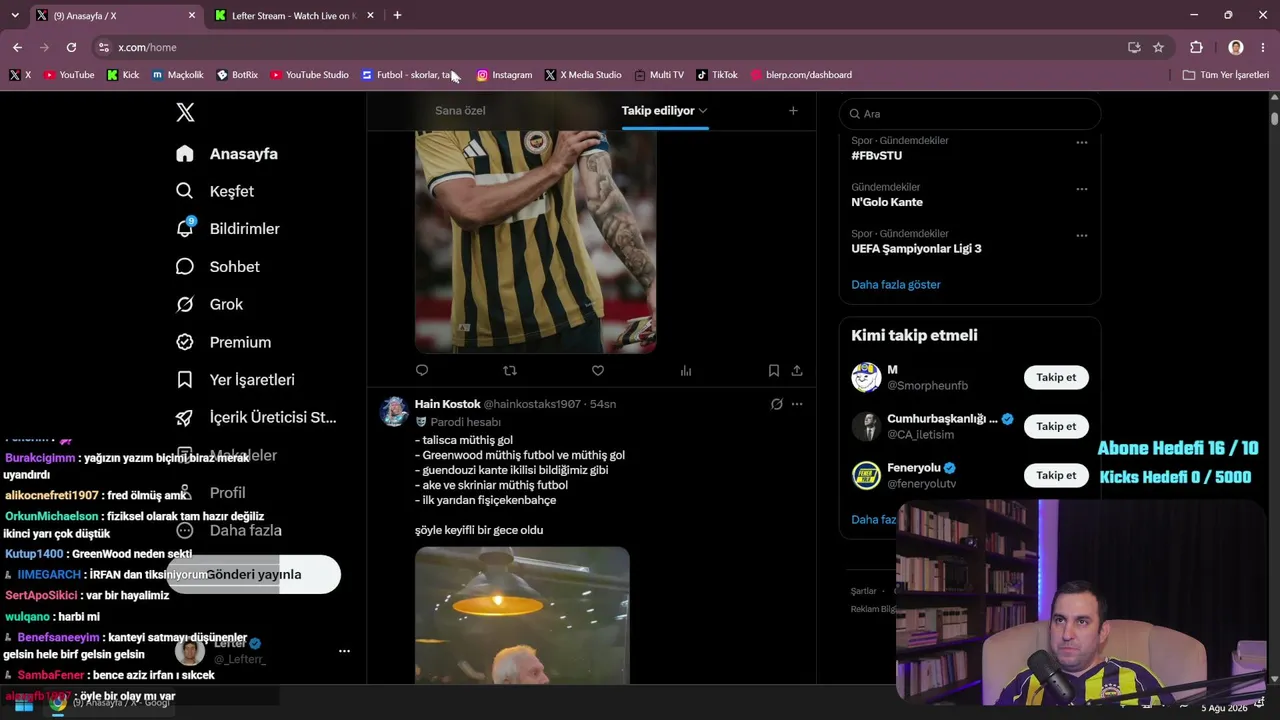Close the Anasayfa / X browser tab
The width and height of the screenshot is (1280, 720).
[192, 16]
